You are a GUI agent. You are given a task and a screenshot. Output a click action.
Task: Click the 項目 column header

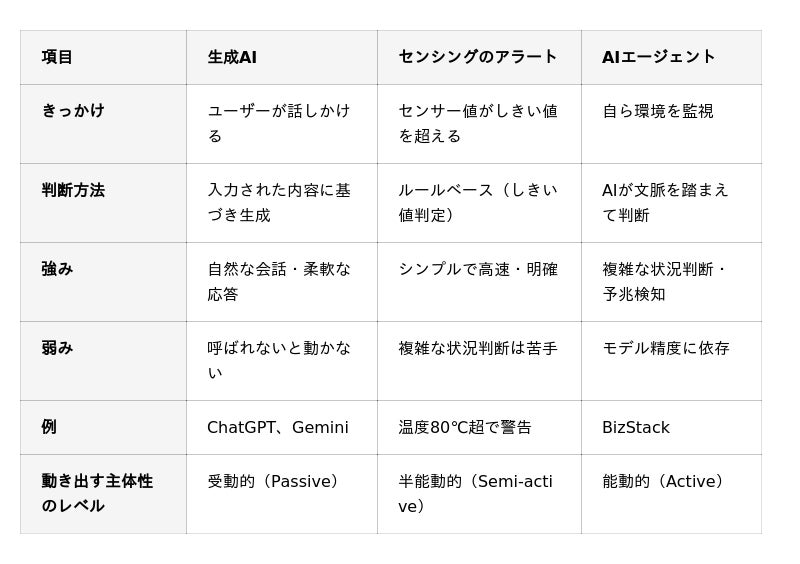103,57
